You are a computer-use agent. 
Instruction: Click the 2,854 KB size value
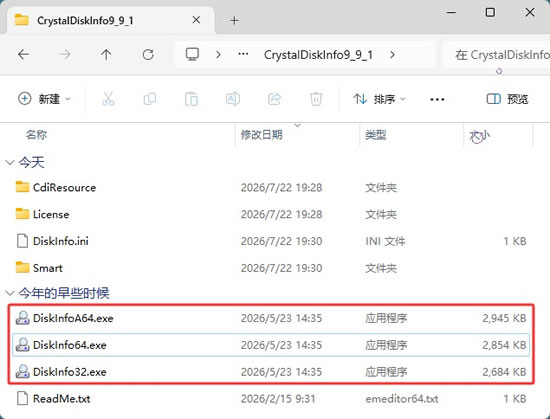coord(504,345)
